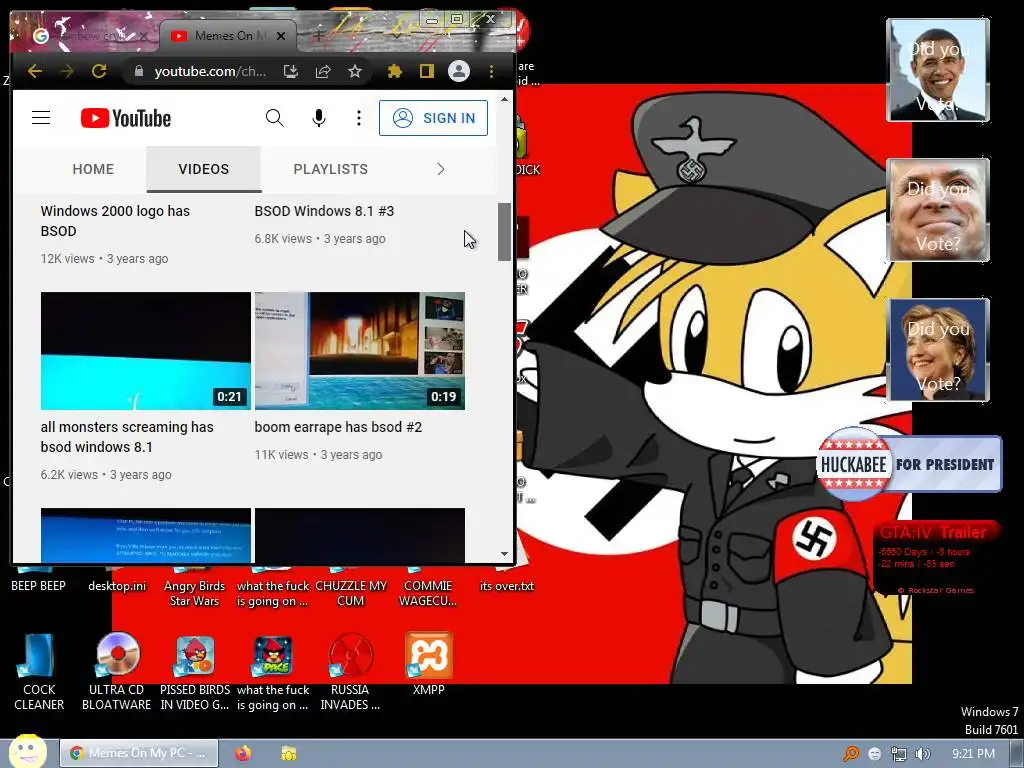Start voice search with microphone icon
This screenshot has height=768, width=1024.
[x=319, y=118]
